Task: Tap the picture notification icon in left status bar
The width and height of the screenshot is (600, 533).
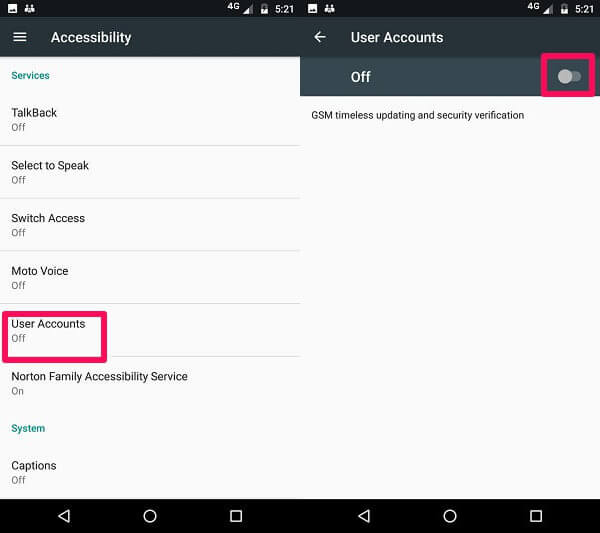Action: (x=13, y=8)
